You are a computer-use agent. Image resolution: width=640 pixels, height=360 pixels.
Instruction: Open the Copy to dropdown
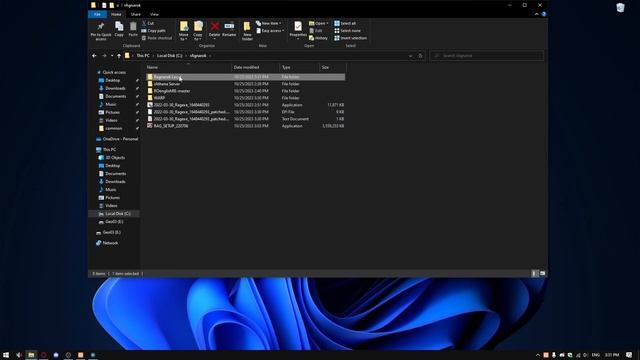click(x=198, y=31)
